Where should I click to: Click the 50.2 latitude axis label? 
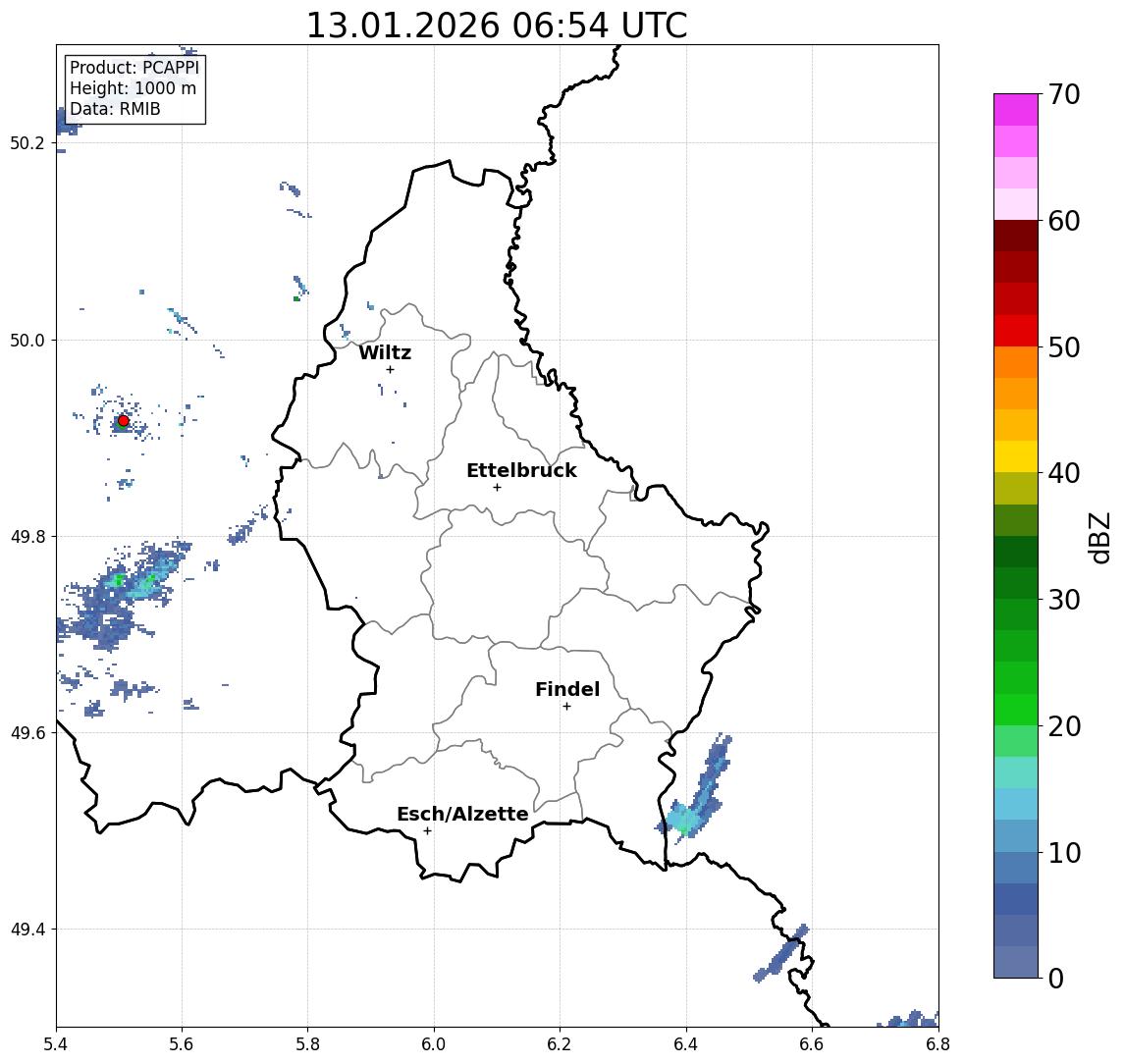click(27, 142)
